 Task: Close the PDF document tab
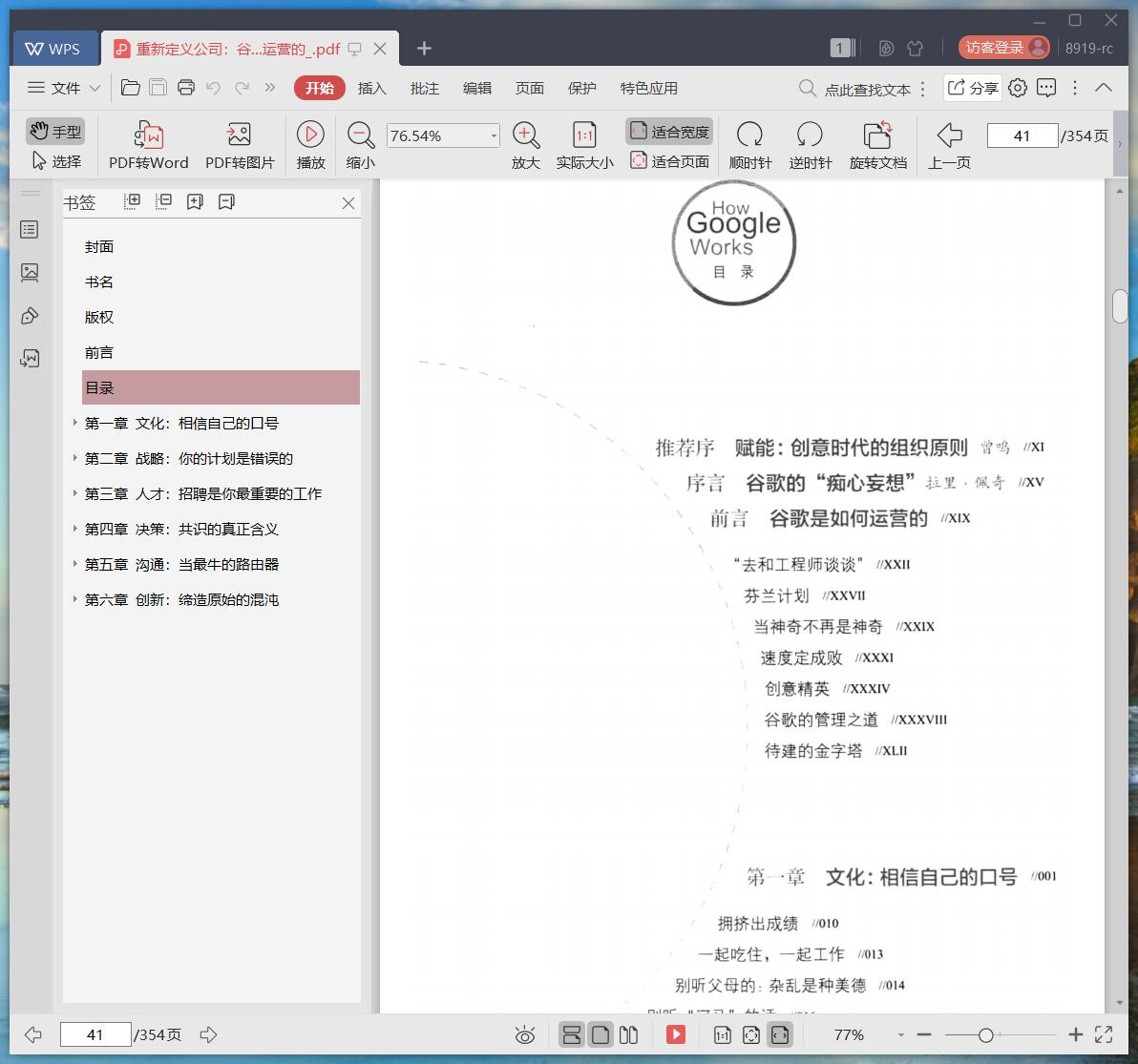tap(380, 49)
